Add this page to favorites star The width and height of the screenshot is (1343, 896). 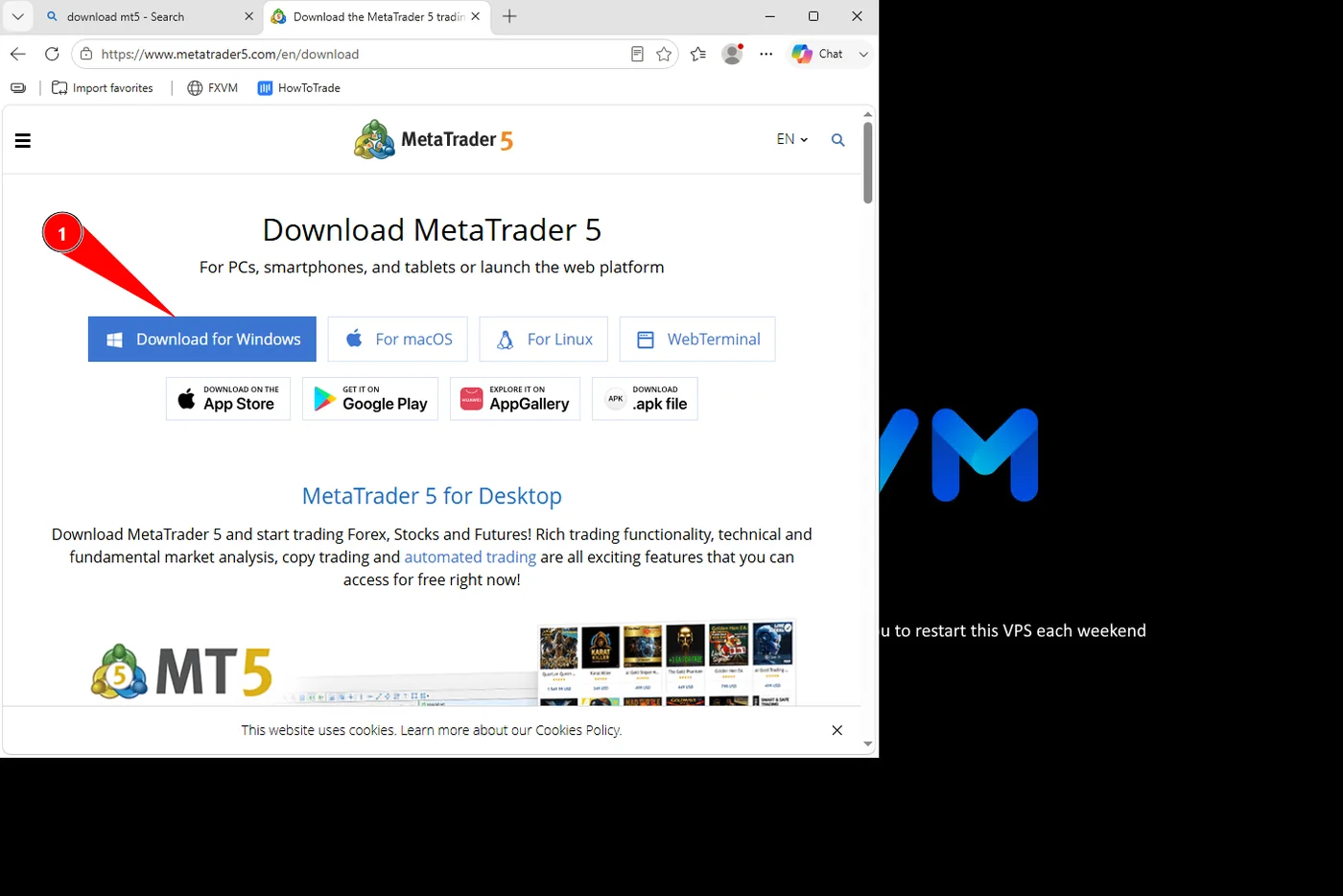(664, 55)
